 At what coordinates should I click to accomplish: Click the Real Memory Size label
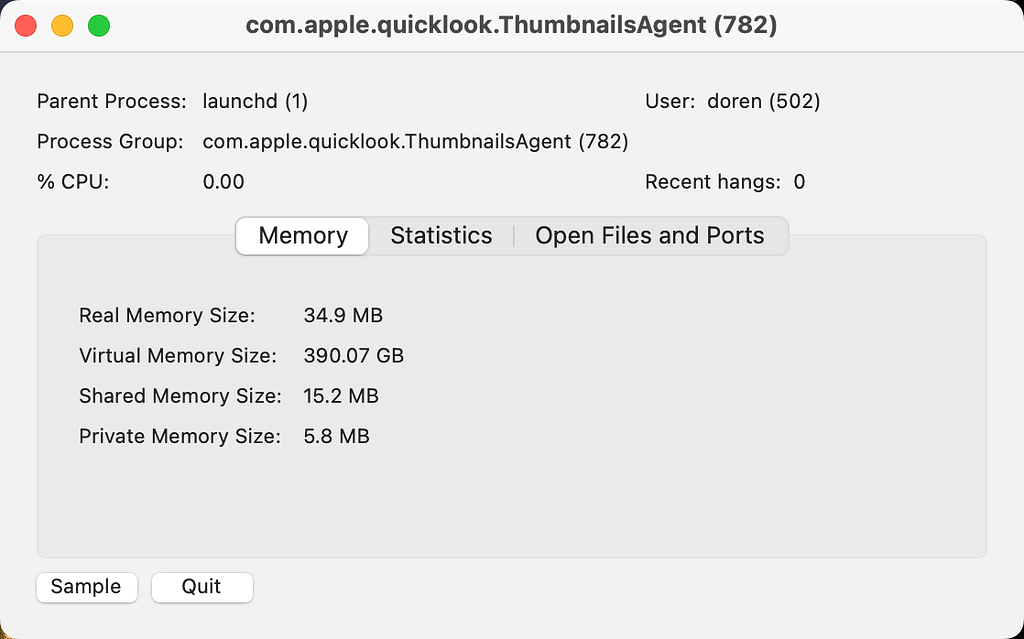pyautogui.click(x=166, y=315)
